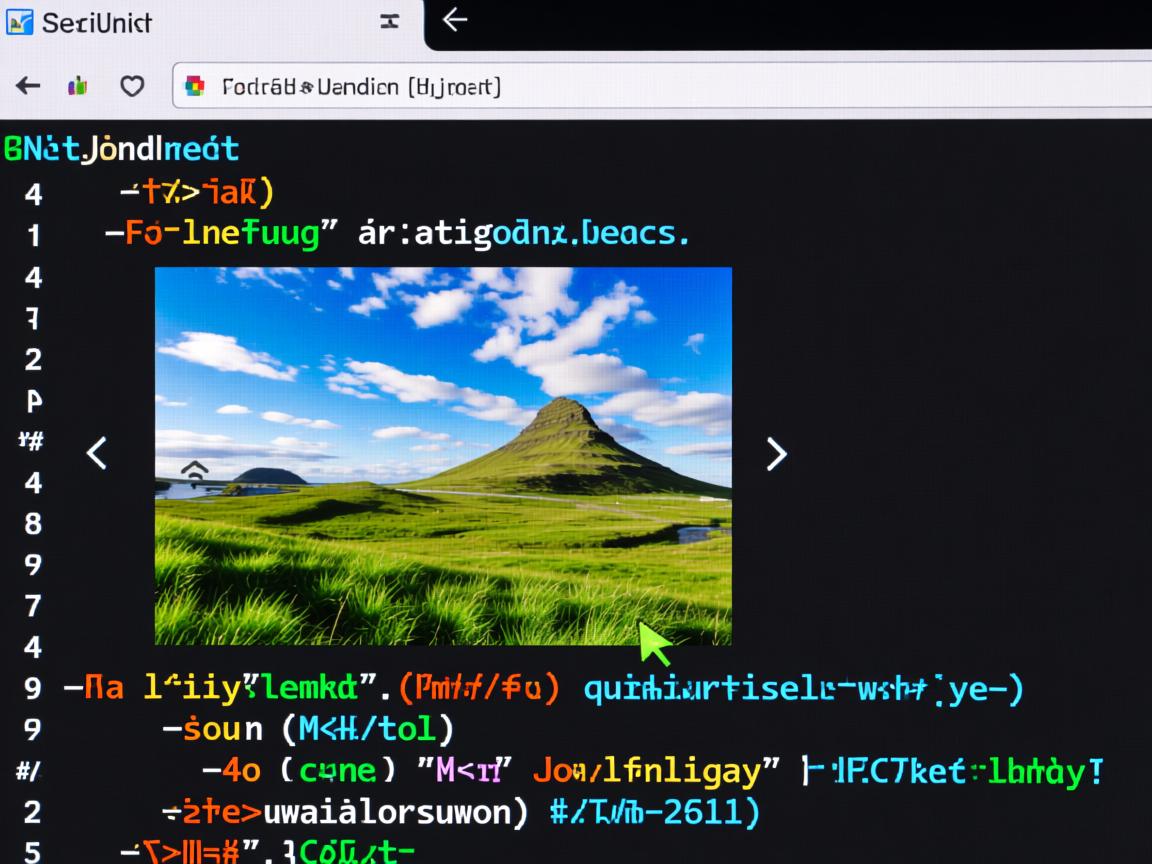Click the white ár:atigodnx.beacs text
Viewport: 1152px width, 864px height.
tap(523, 234)
